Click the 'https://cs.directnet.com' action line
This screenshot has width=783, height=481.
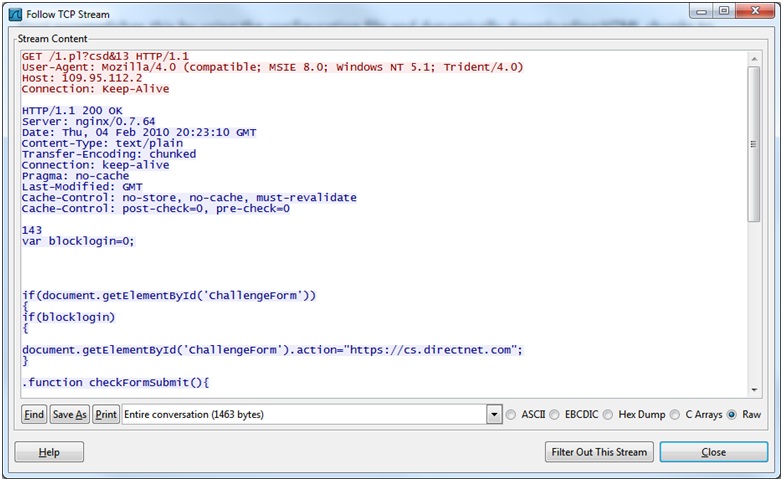click(x=272, y=350)
